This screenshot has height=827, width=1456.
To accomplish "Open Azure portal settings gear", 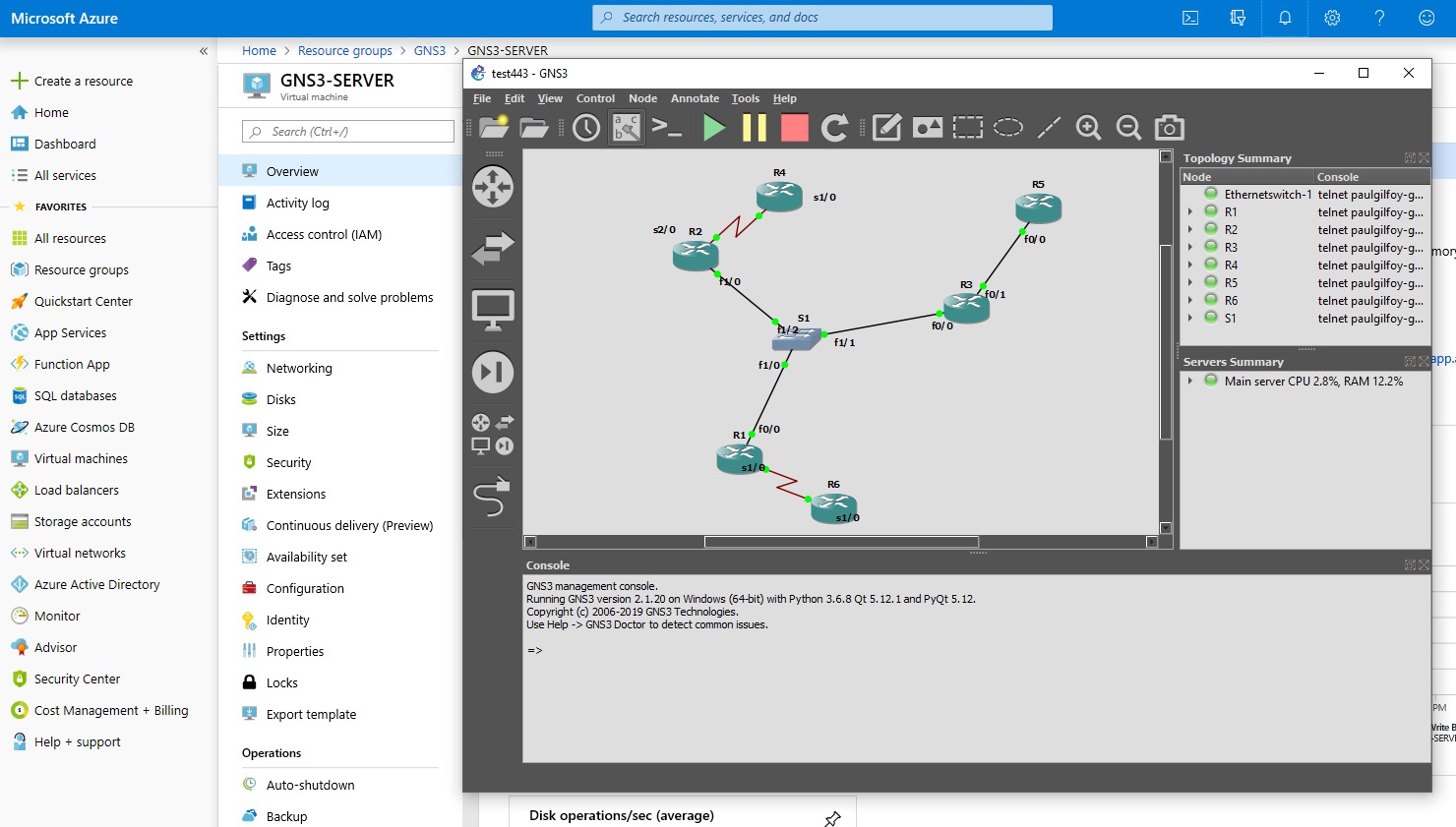I will 1332,18.
